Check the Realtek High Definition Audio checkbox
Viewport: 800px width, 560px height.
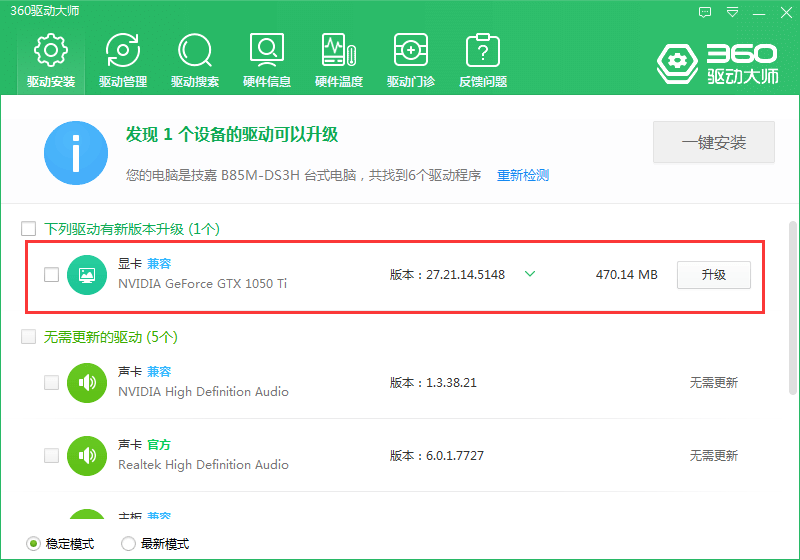(x=52, y=455)
